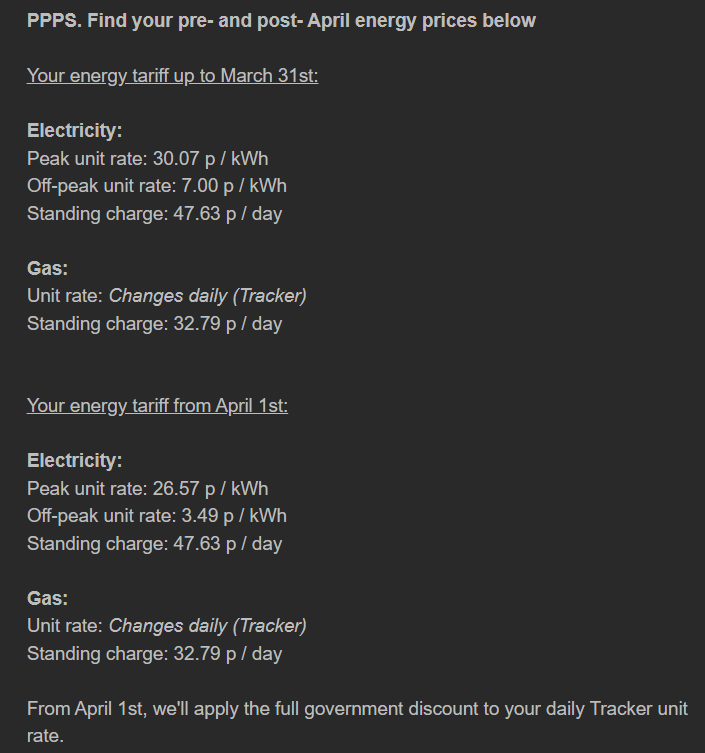705x753 pixels.
Task: Click the gas unit rate line from April
Action: pyautogui.click(x=166, y=626)
